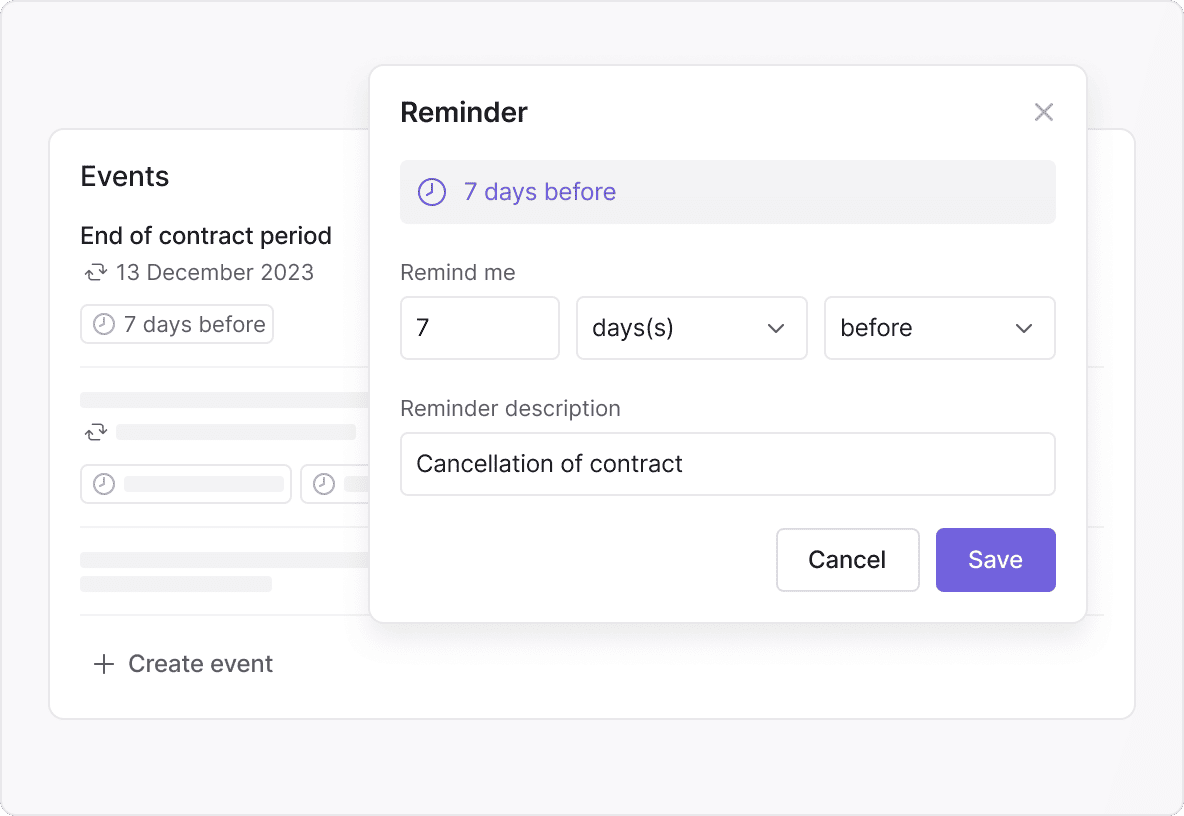Click the purple 7 days before banner text

tap(540, 192)
